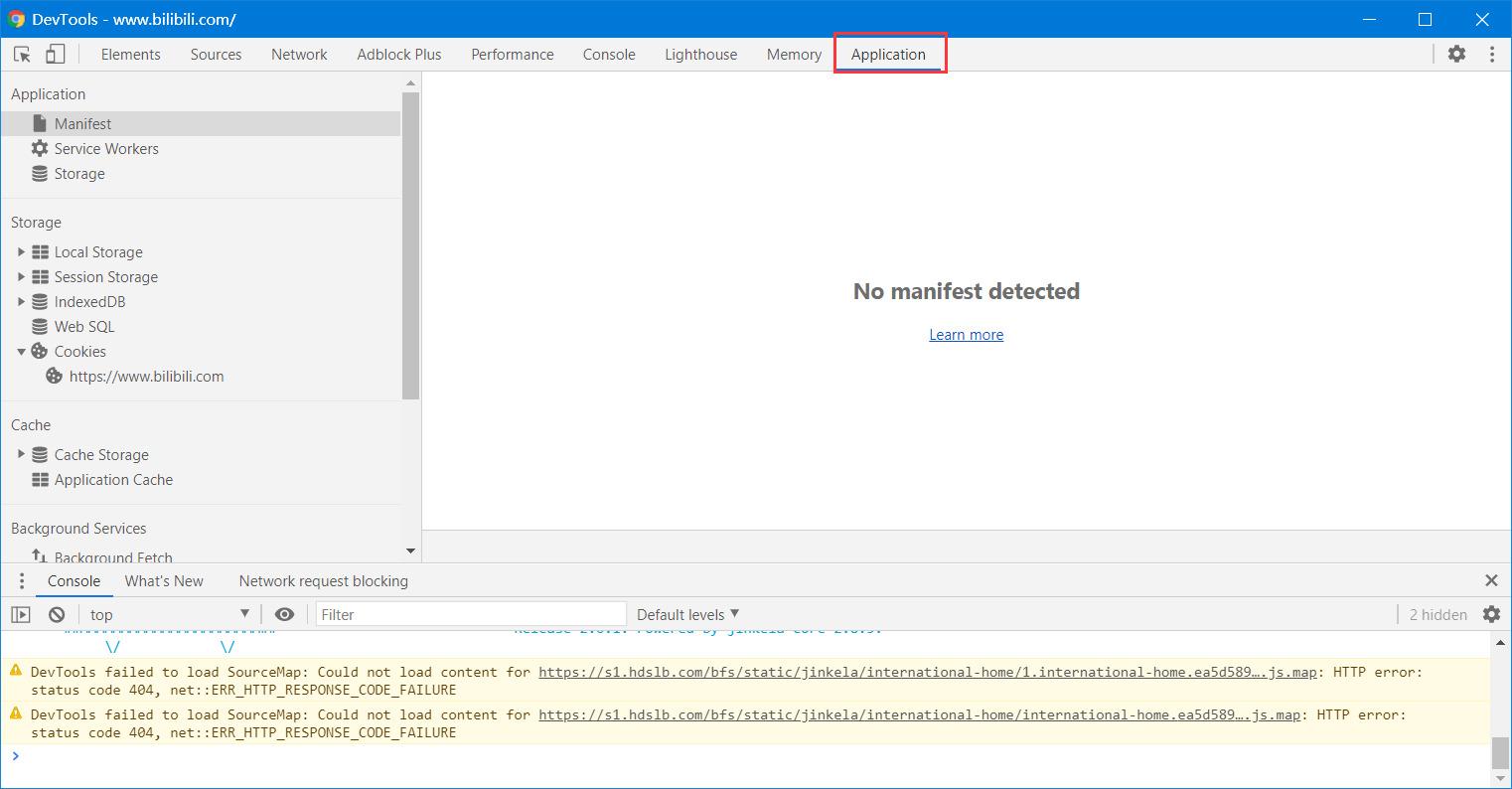The height and width of the screenshot is (789, 1512).
Task: Switch to the Elements tab
Action: [130, 55]
